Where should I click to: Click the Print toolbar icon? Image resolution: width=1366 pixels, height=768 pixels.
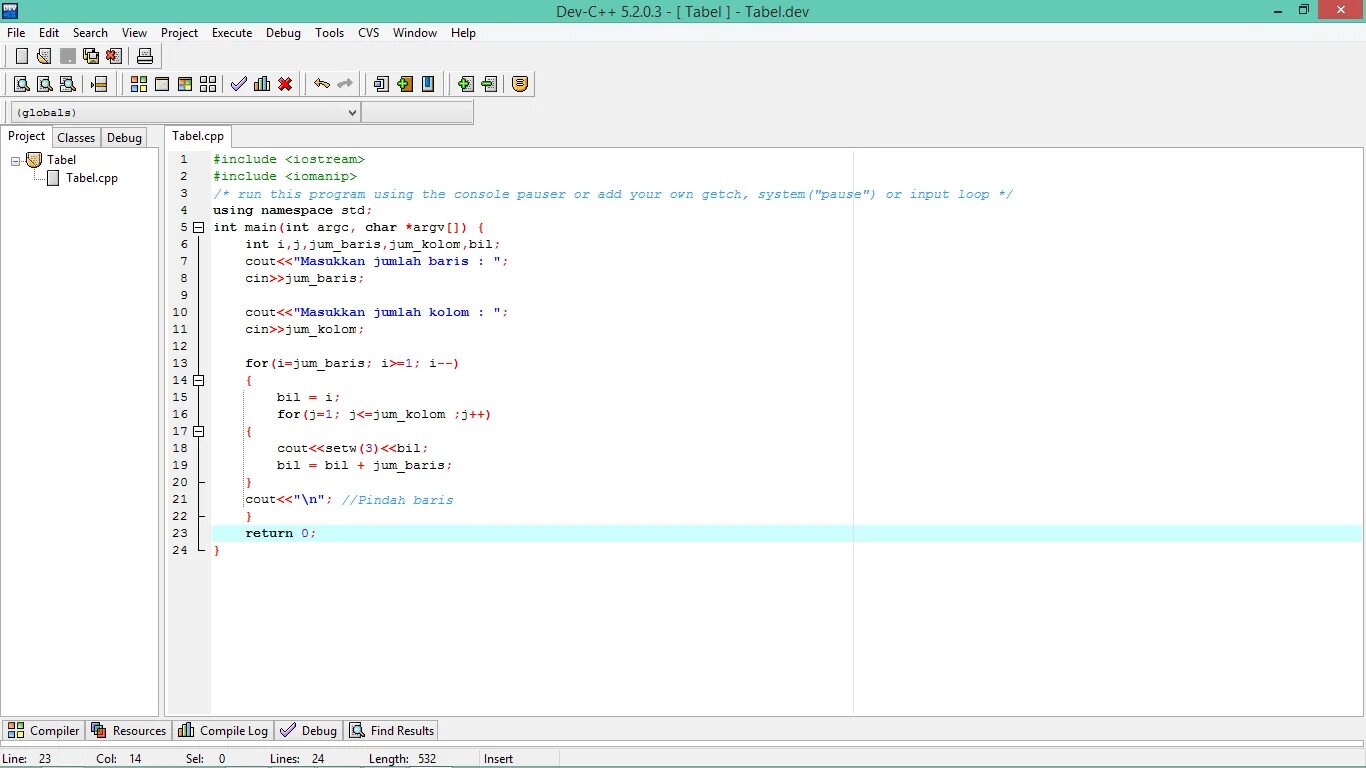point(145,56)
